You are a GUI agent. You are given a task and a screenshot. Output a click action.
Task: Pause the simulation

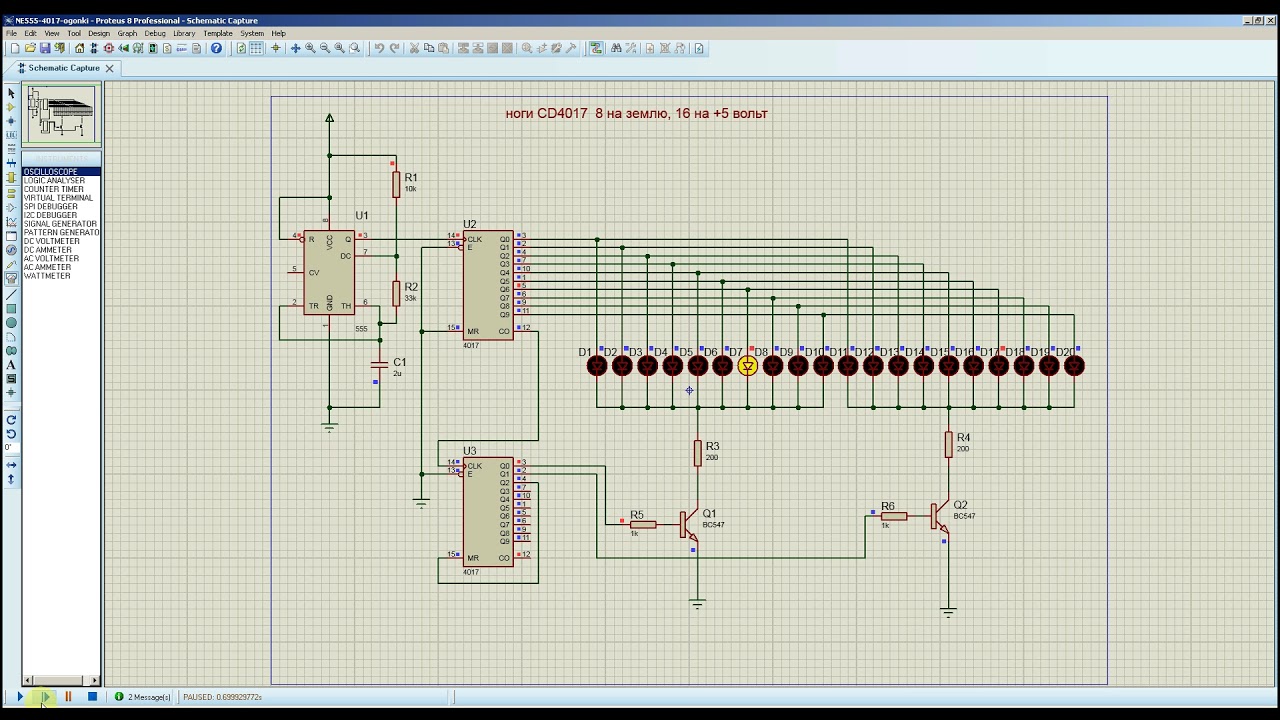pos(68,697)
